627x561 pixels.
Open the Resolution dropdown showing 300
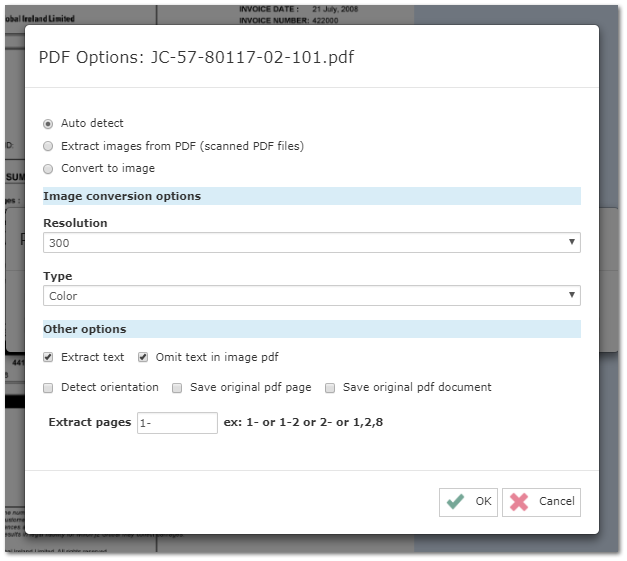click(312, 243)
